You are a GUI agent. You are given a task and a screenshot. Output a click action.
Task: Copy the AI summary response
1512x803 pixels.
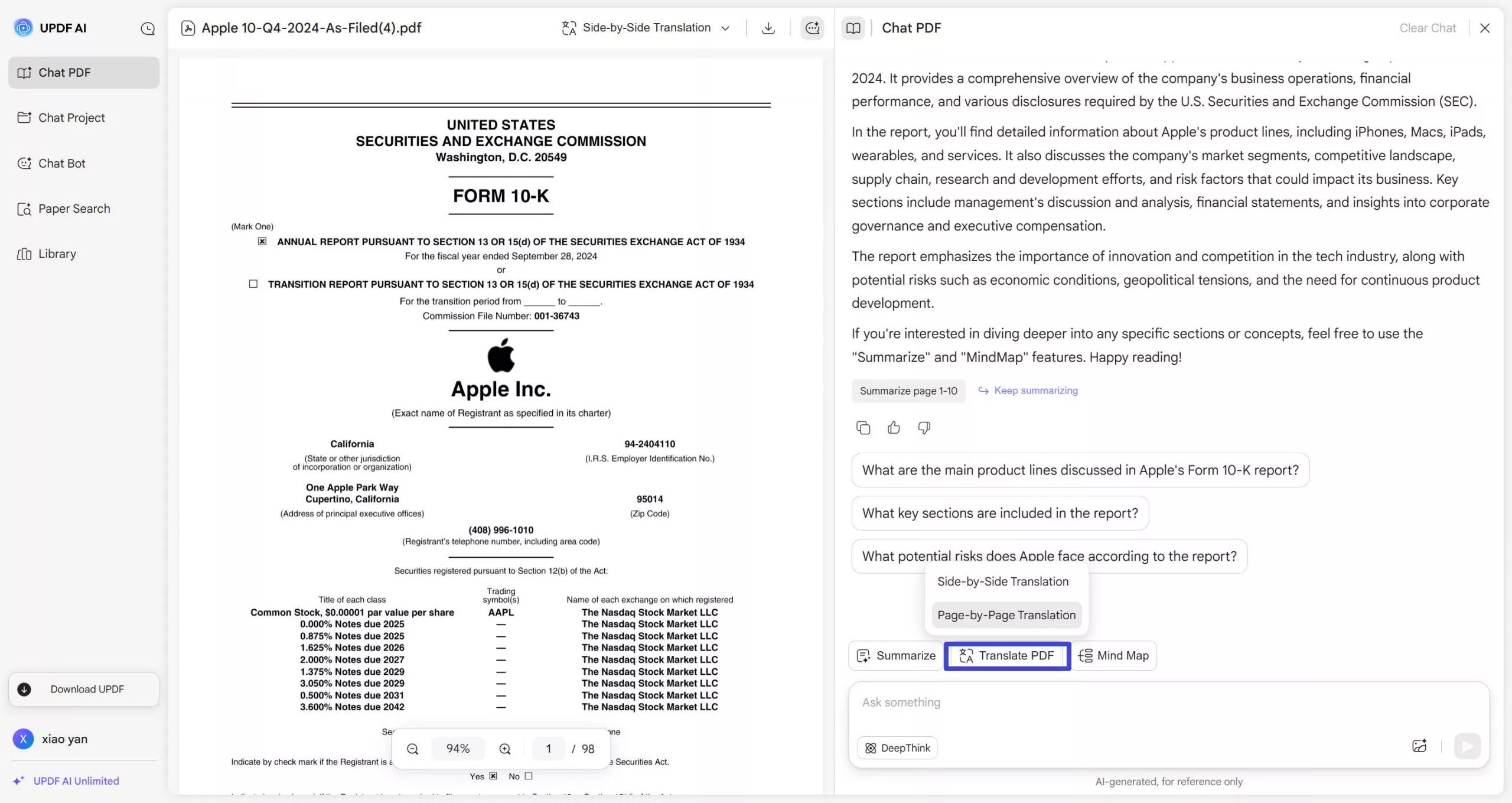863,427
